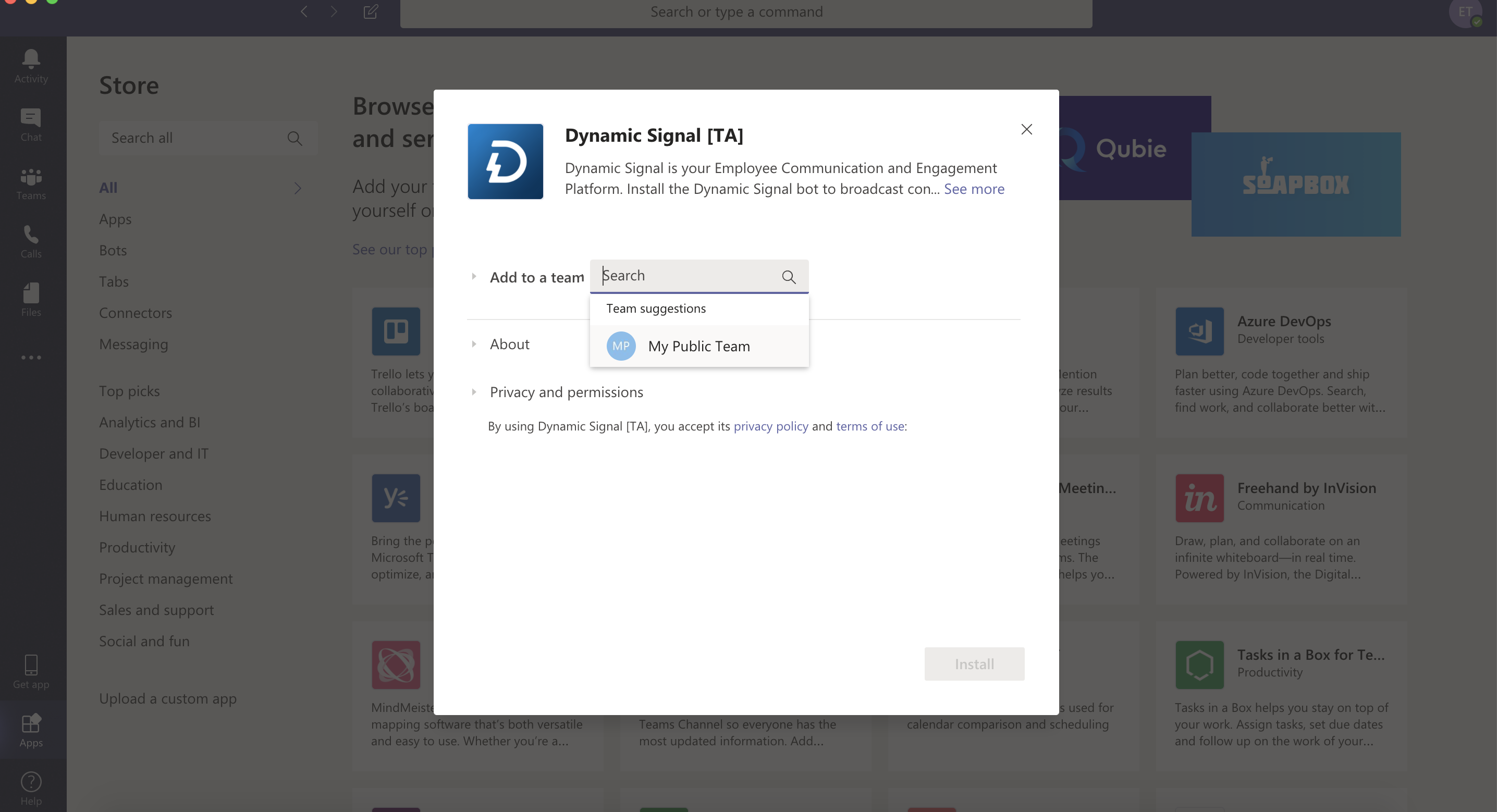Click the Azure DevOps app icon
Screen dimensions: 1497x812
pyautogui.click(x=1199, y=331)
